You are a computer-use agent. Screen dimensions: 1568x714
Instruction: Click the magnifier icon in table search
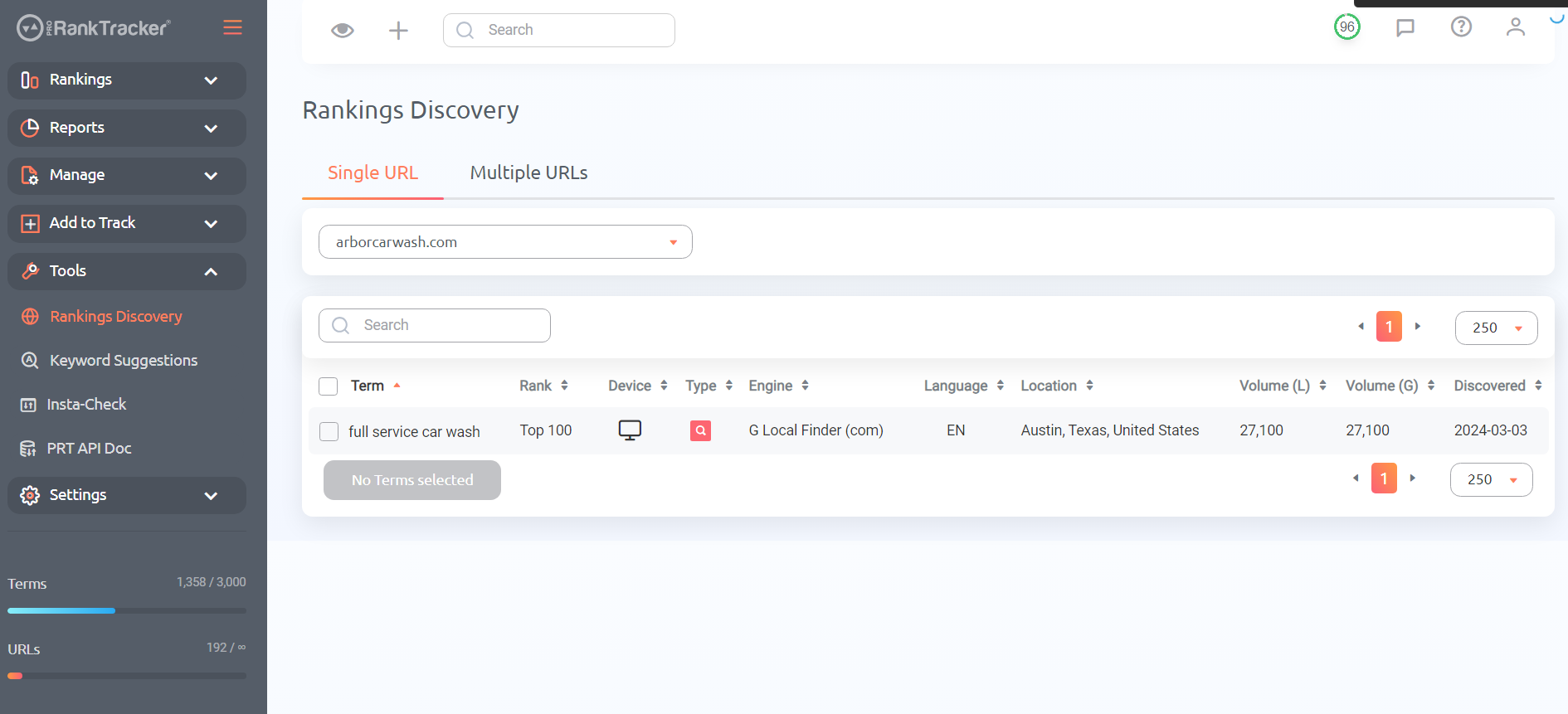340,325
